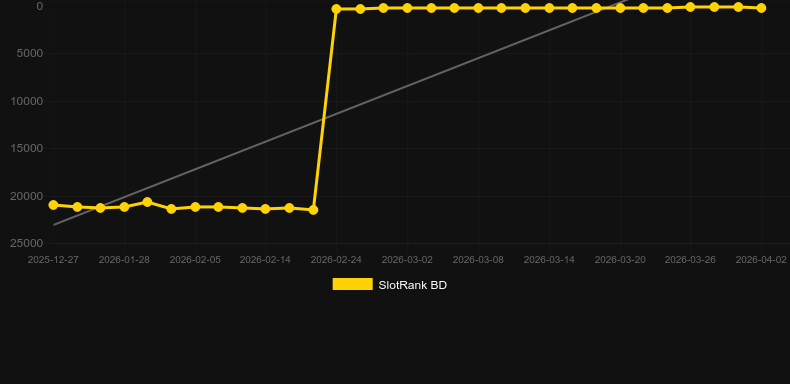Select the data point above 2026-03-08
This screenshot has height=384, width=790.
coord(478,8)
